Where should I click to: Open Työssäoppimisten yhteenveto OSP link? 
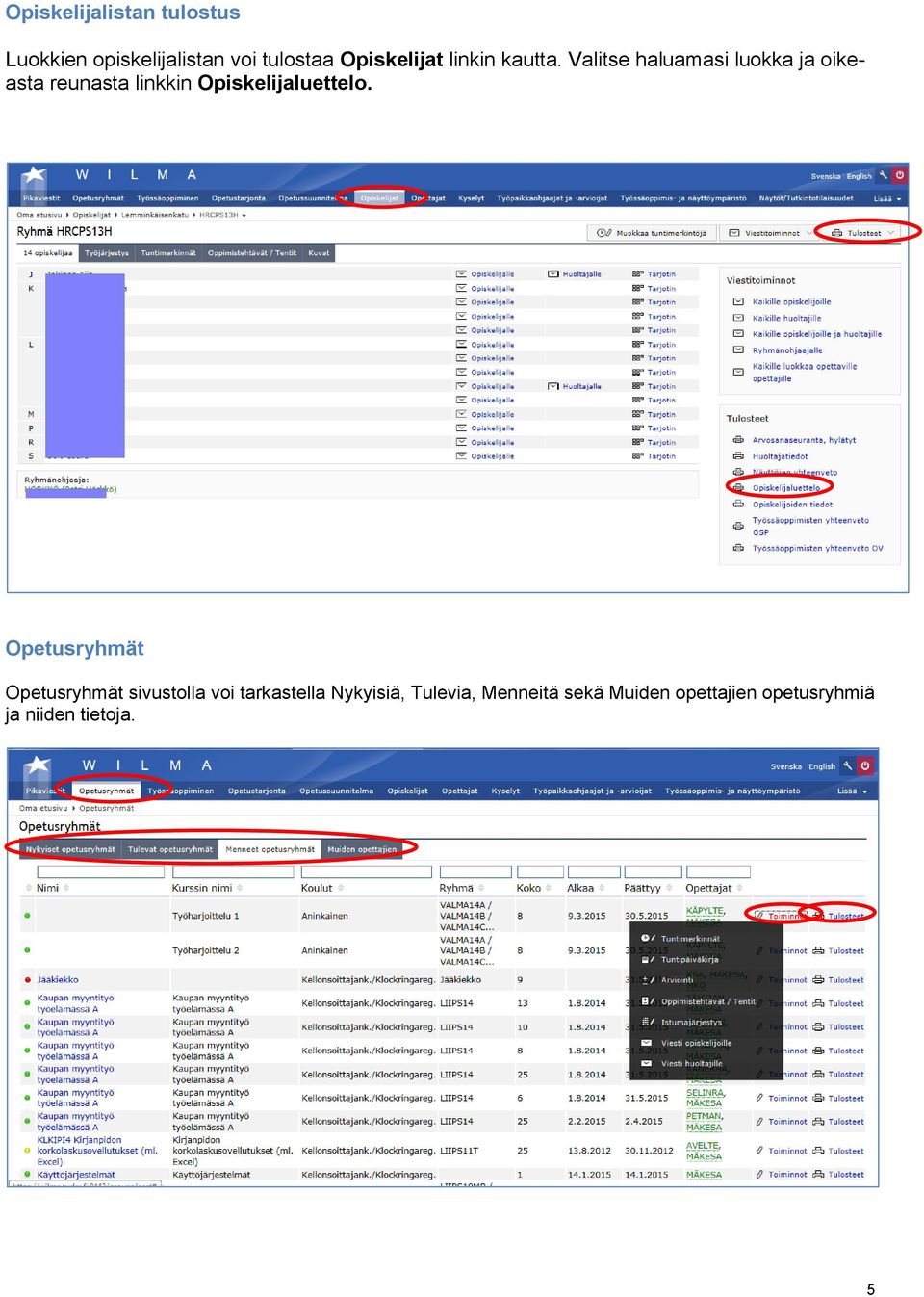[810, 526]
